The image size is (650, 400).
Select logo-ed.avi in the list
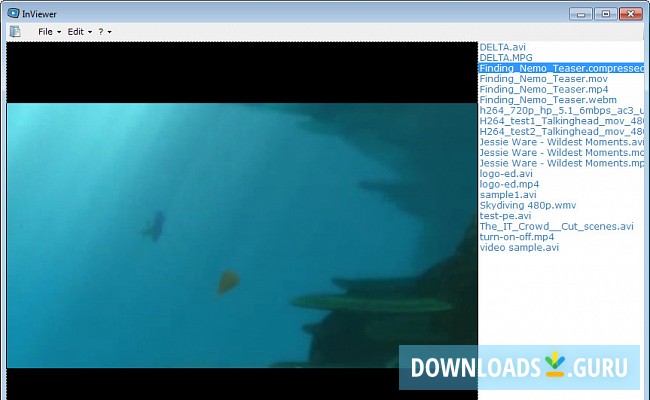coord(506,174)
